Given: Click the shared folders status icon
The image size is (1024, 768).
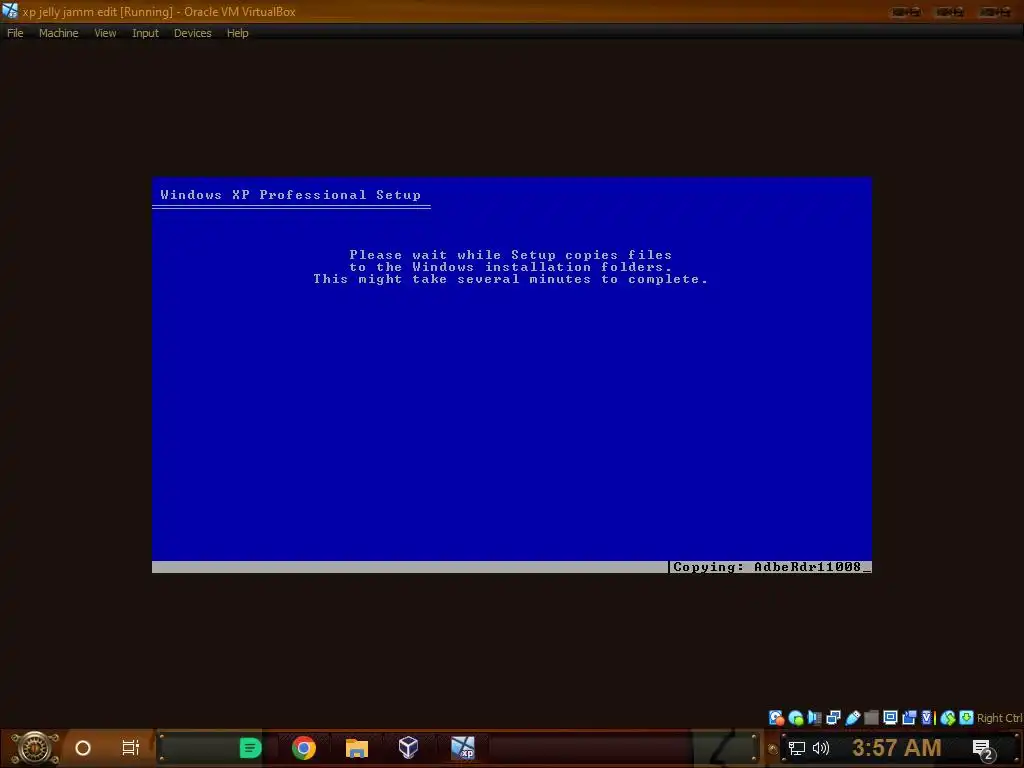Looking at the screenshot, I should click(x=871, y=718).
